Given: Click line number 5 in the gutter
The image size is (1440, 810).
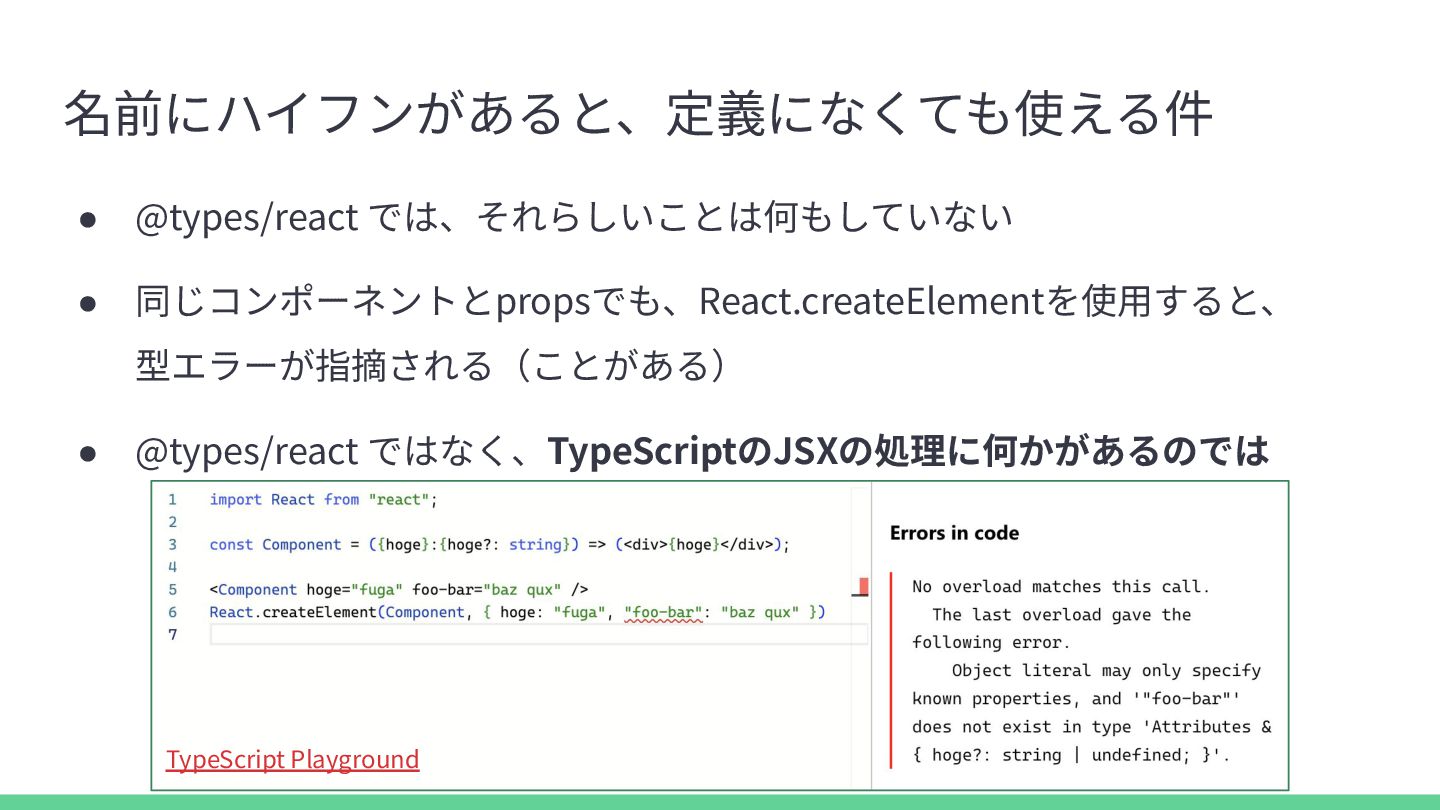Looking at the screenshot, I should [x=173, y=589].
